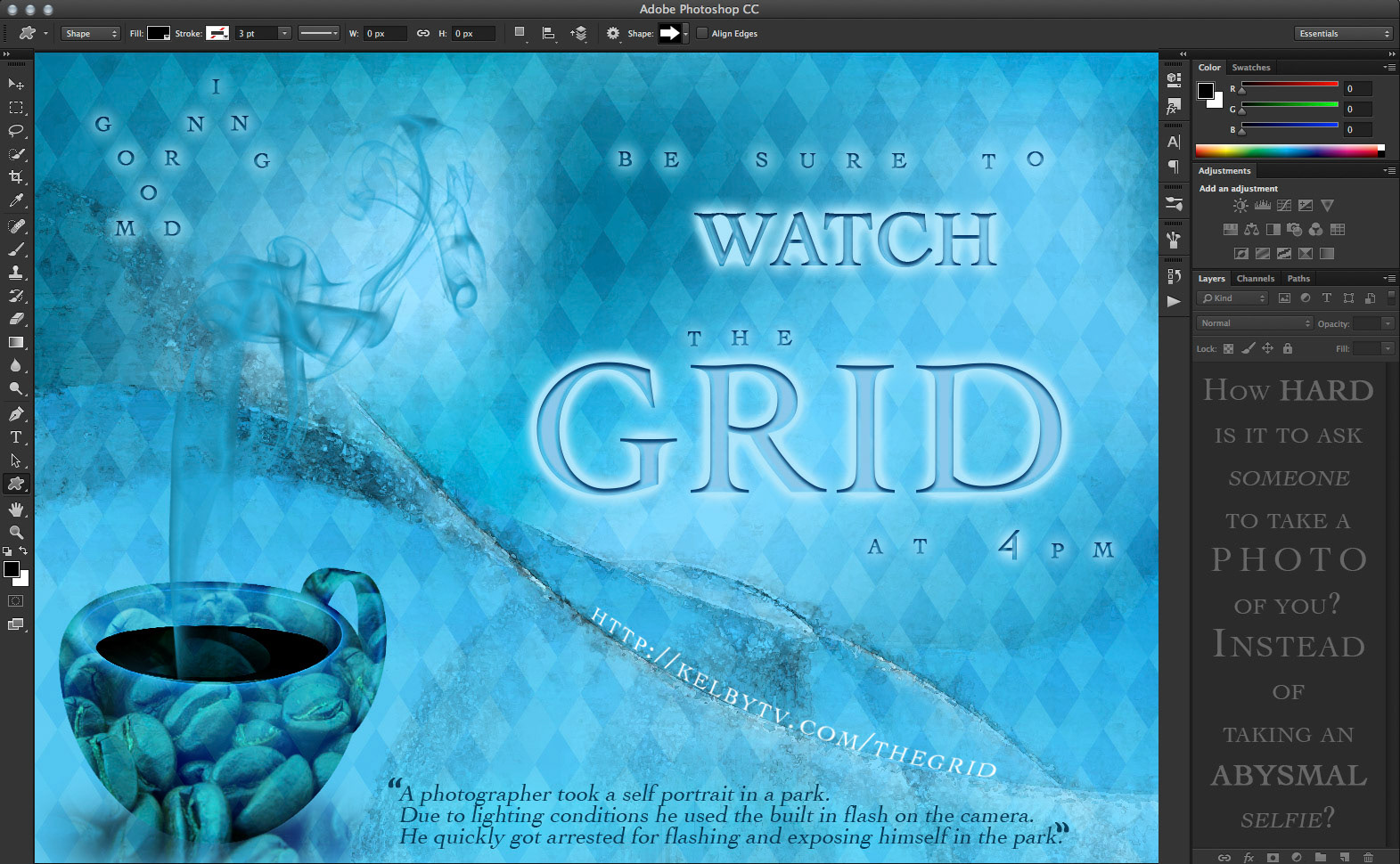Toggle lock transparent pixels

1229,349
